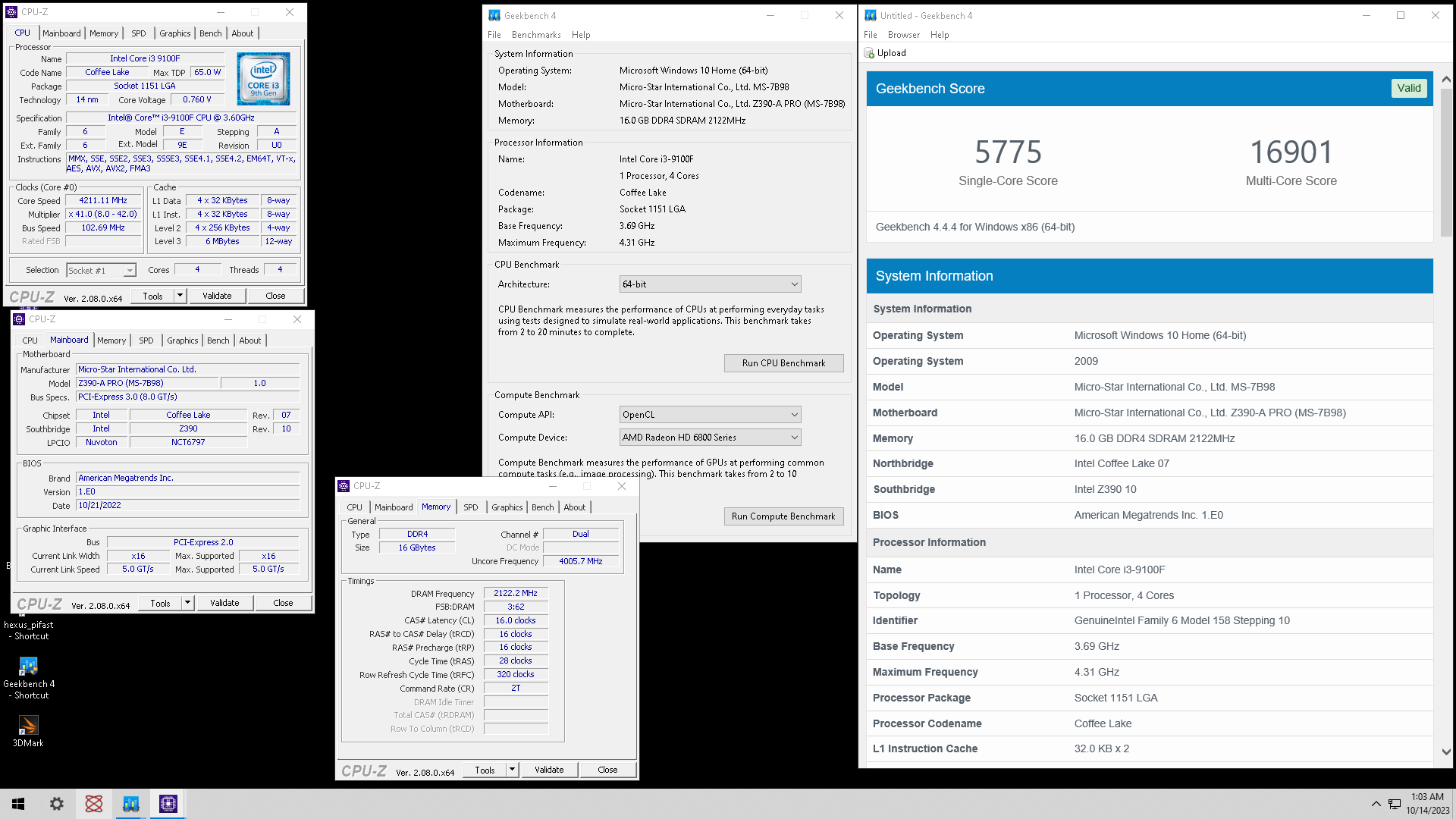Click Close in CPU-Z Mainboard window
Image resolution: width=1456 pixels, height=819 pixels.
[x=283, y=603]
